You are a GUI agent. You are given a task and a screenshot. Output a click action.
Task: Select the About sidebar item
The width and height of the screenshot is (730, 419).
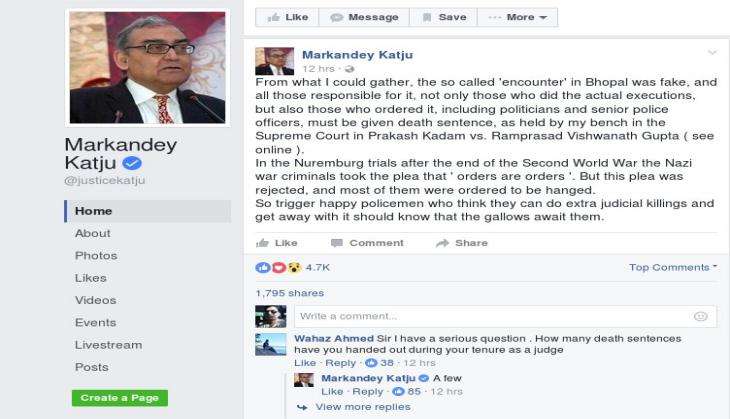pos(93,233)
